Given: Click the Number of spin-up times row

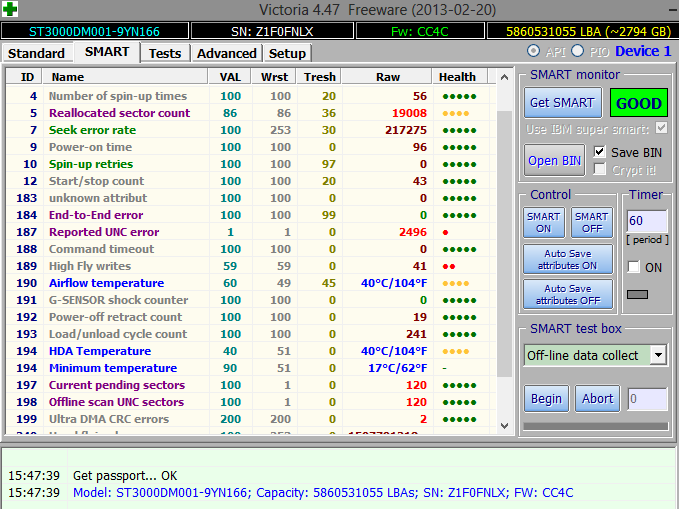Looking at the screenshot, I should (251, 96).
